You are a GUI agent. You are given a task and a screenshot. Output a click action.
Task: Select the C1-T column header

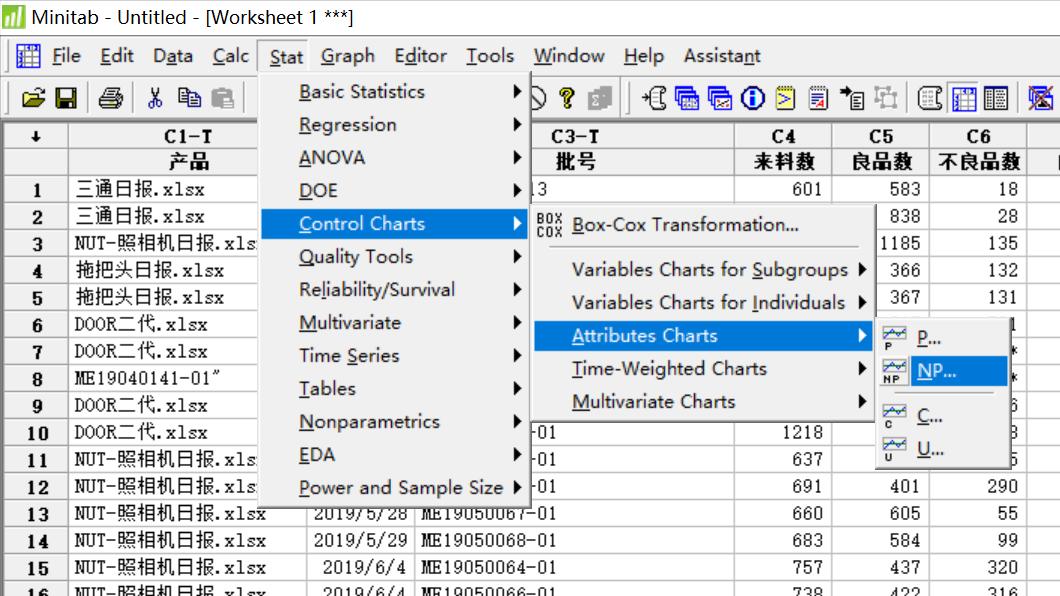[x=187, y=136]
